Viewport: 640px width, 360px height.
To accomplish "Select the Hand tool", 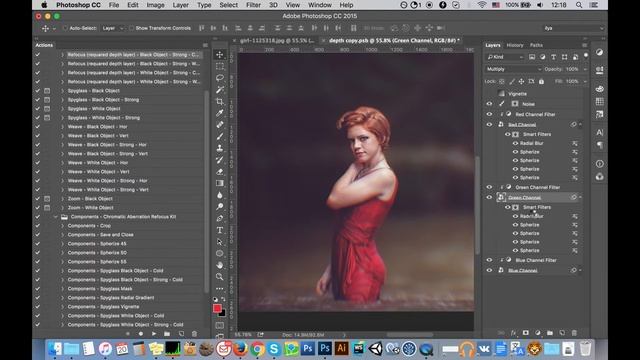I will pos(220,265).
